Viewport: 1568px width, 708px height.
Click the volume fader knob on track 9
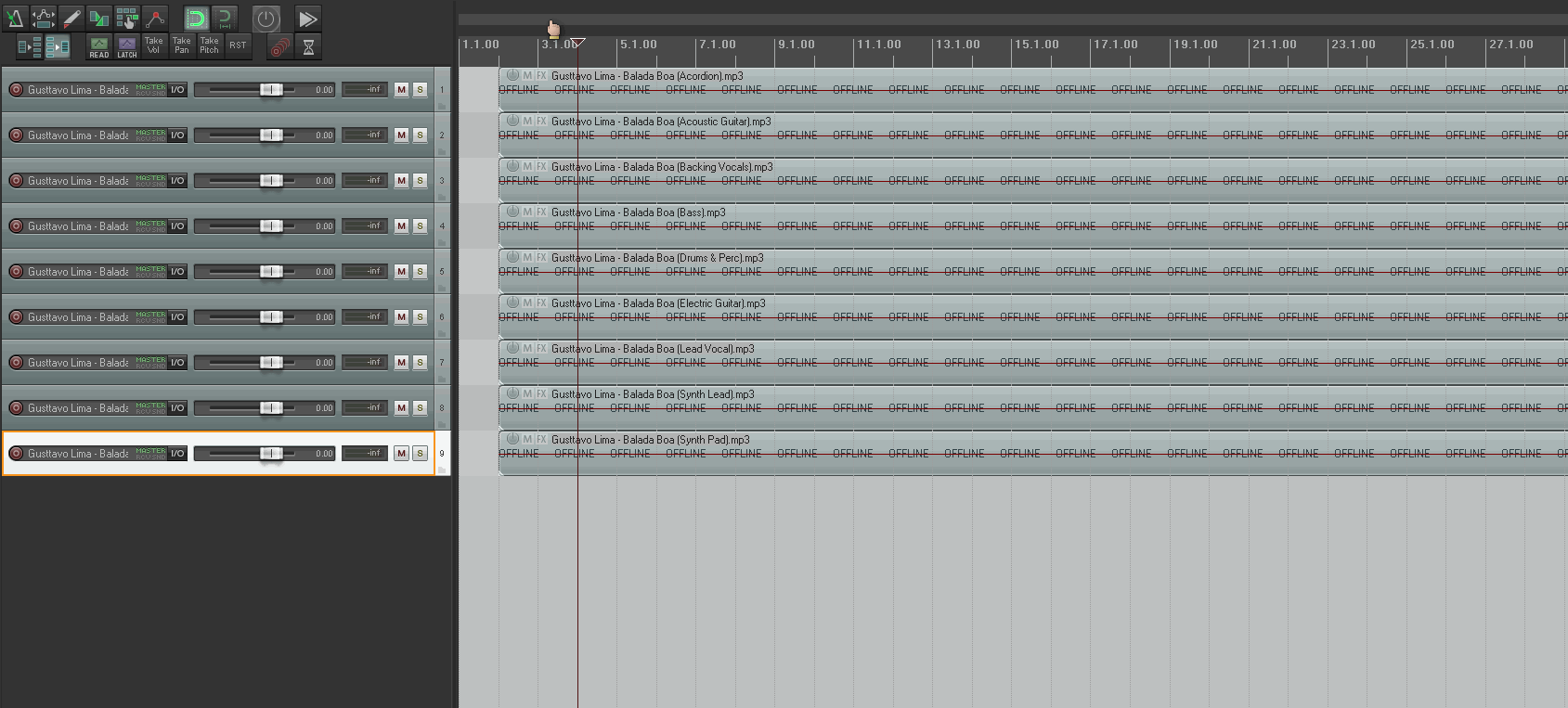(x=271, y=453)
